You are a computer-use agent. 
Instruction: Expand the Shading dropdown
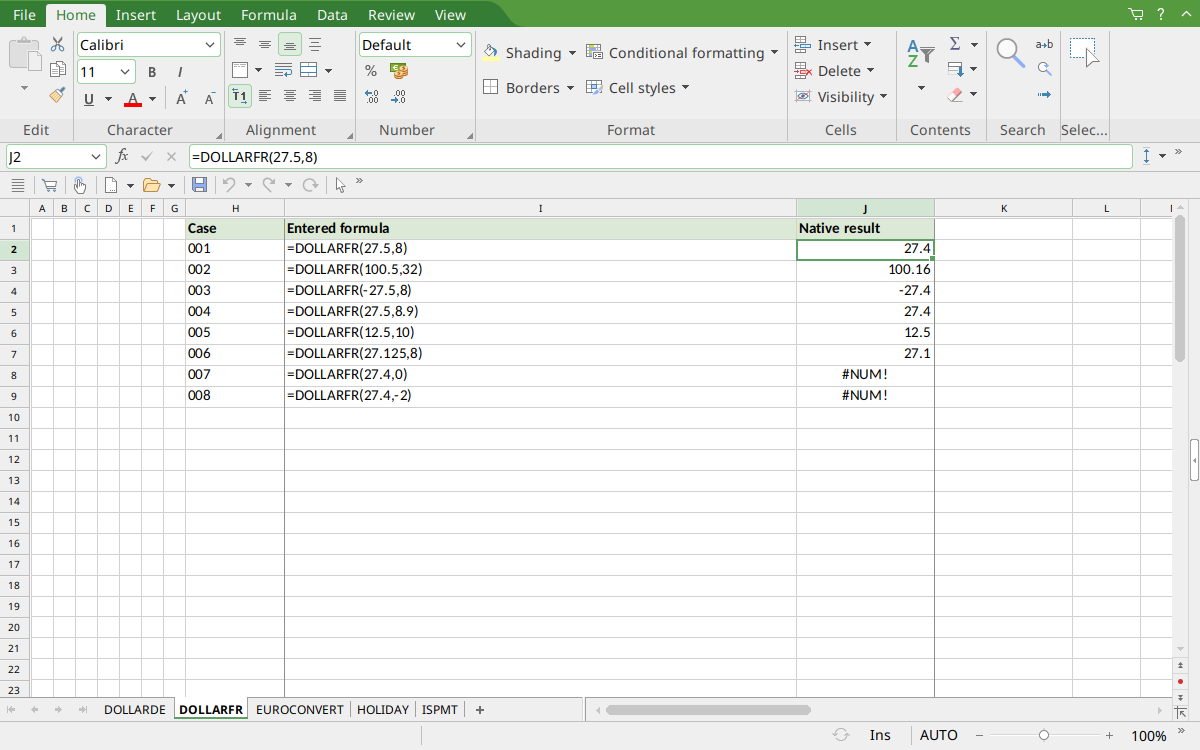point(572,53)
